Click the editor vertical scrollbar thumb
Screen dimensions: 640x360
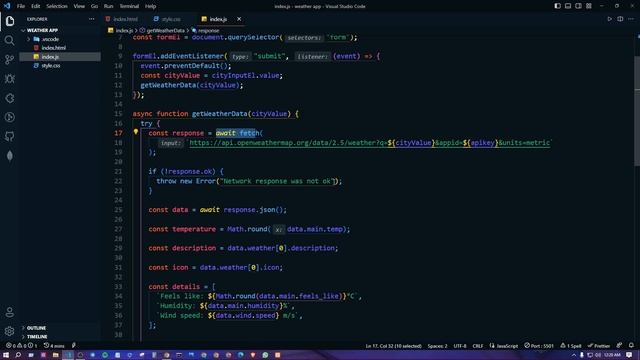click(x=637, y=110)
